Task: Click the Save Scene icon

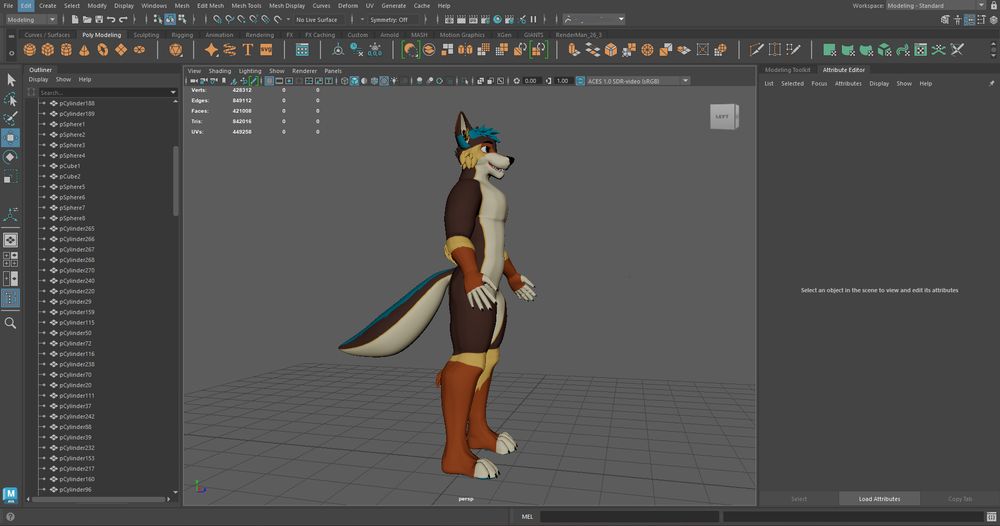Action: [x=98, y=20]
